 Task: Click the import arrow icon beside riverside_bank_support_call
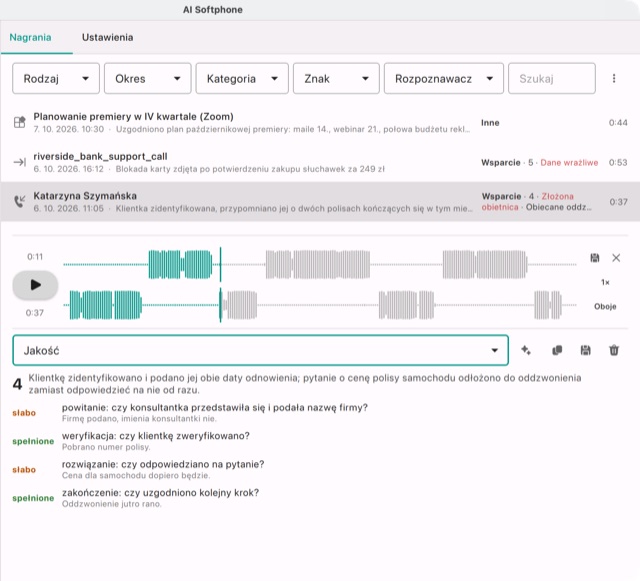20,162
